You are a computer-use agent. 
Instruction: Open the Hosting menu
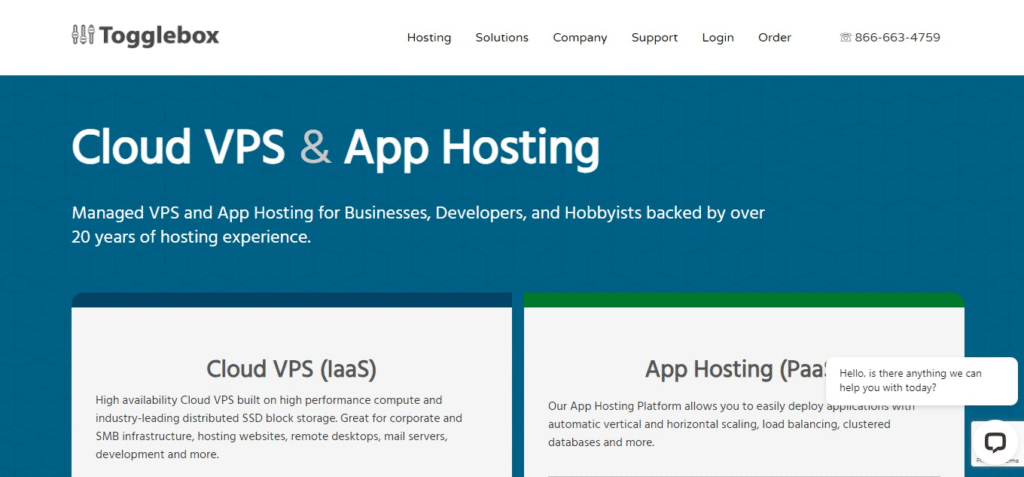428,38
